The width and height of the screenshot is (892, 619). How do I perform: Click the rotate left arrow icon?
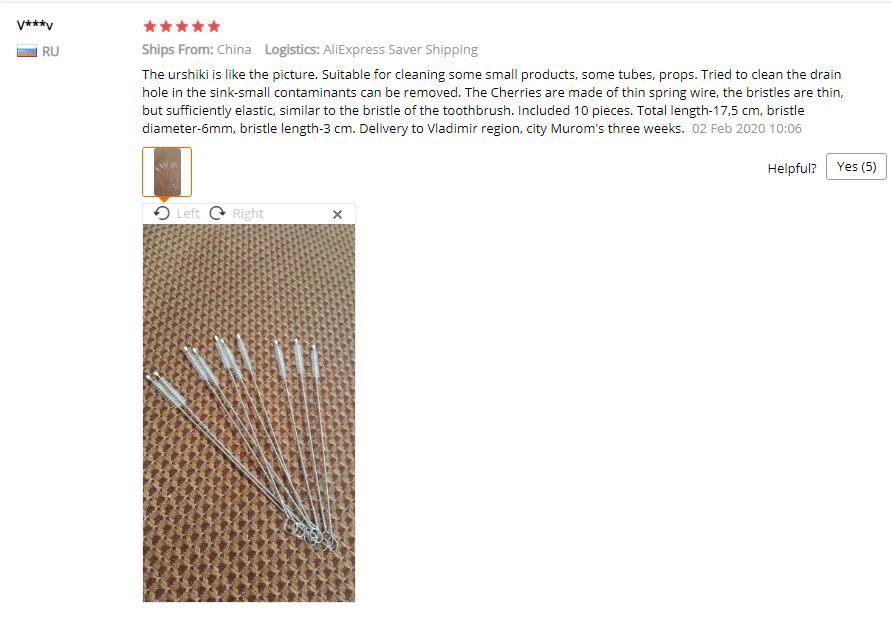[162, 213]
